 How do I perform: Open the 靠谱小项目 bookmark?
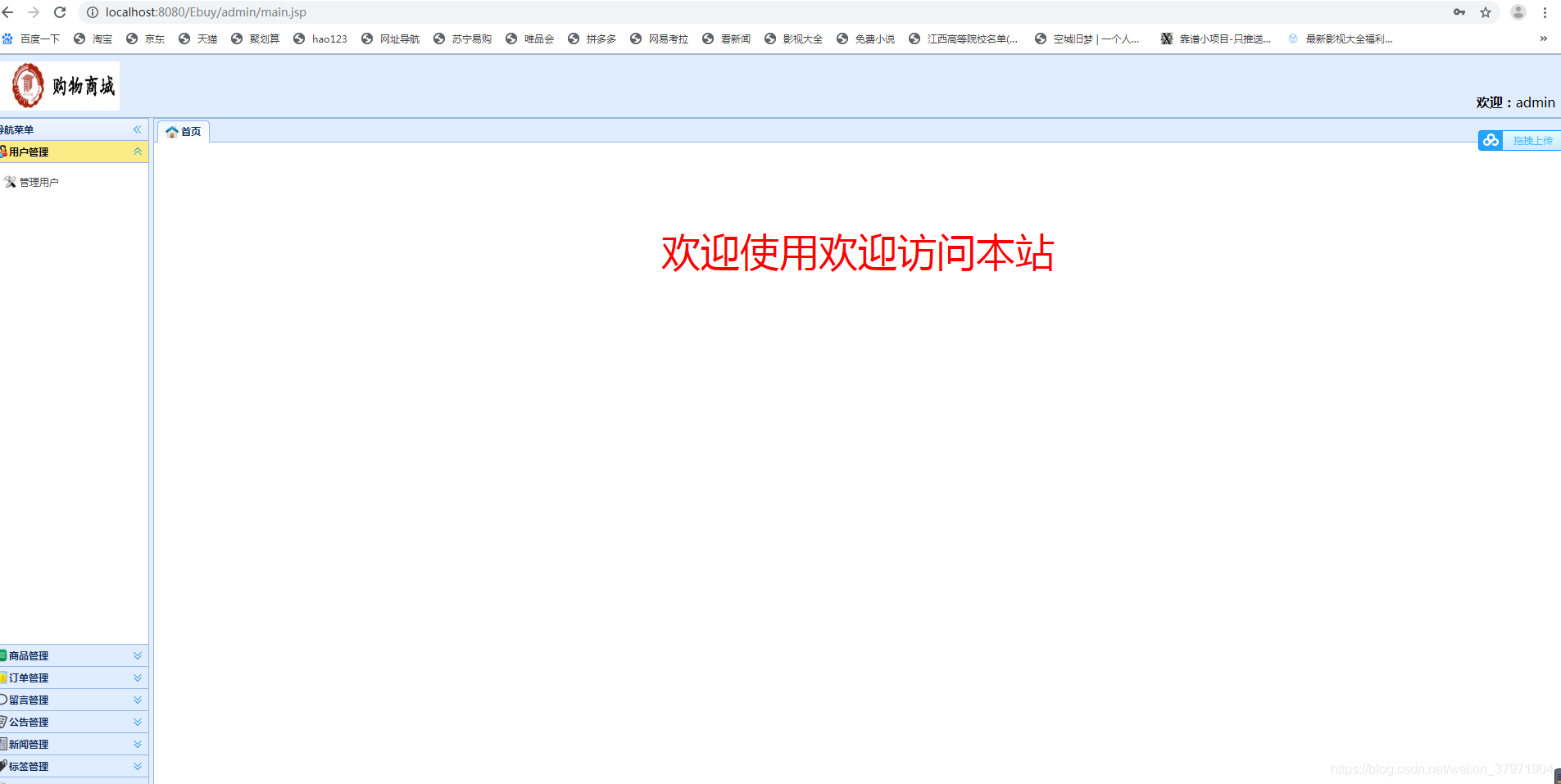1216,39
